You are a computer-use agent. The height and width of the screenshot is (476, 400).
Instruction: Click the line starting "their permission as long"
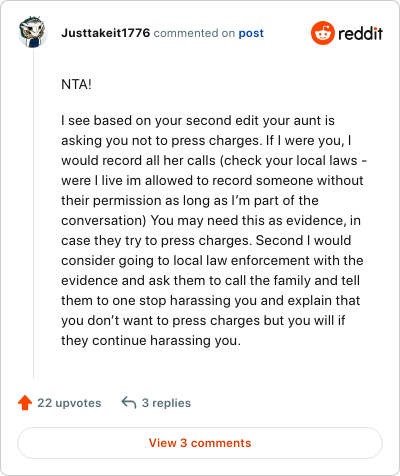tap(190, 201)
